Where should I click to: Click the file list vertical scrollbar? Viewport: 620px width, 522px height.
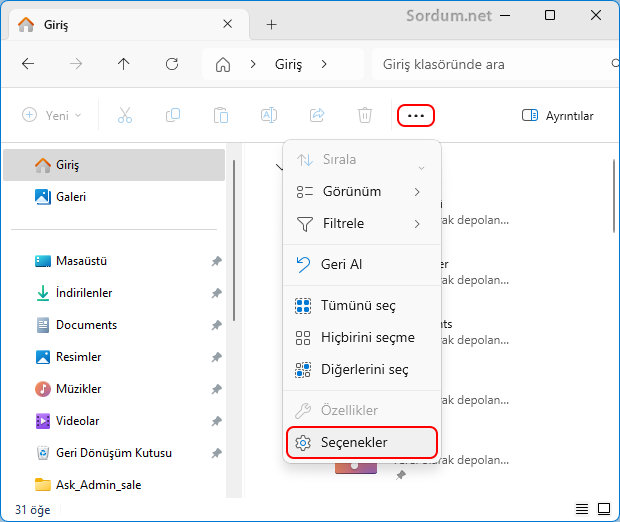click(614, 196)
